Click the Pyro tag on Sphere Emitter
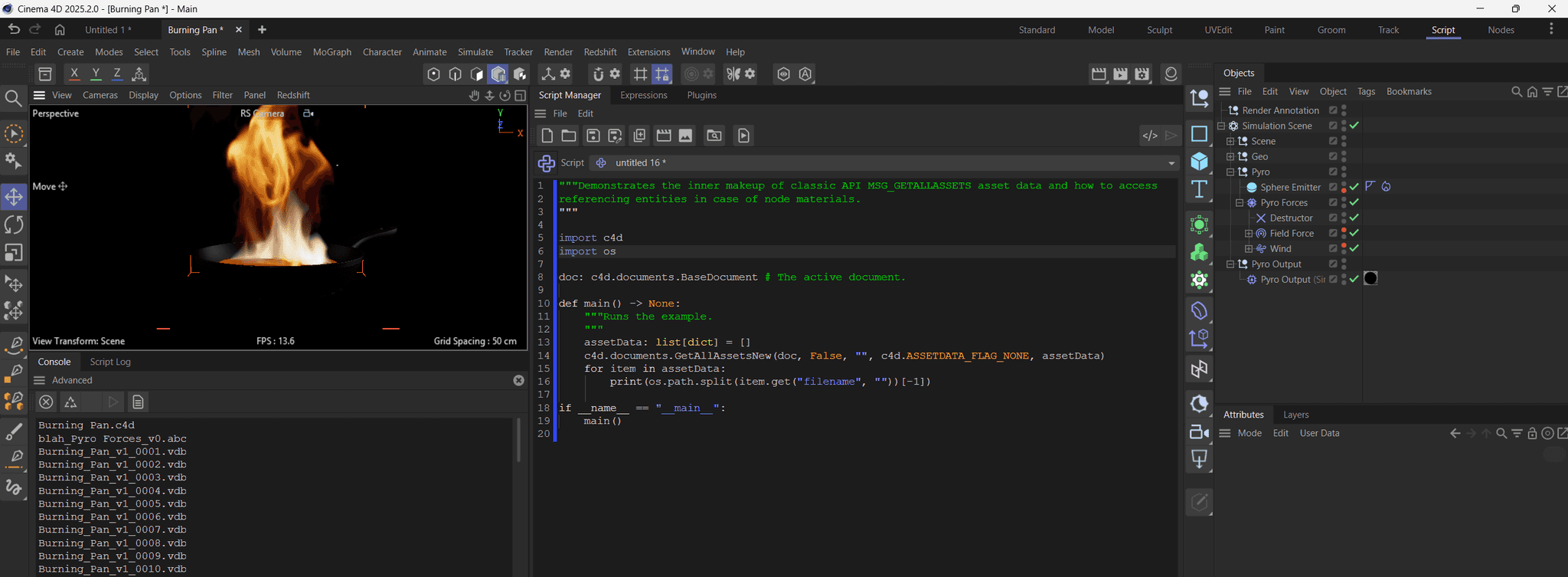 1386,187
